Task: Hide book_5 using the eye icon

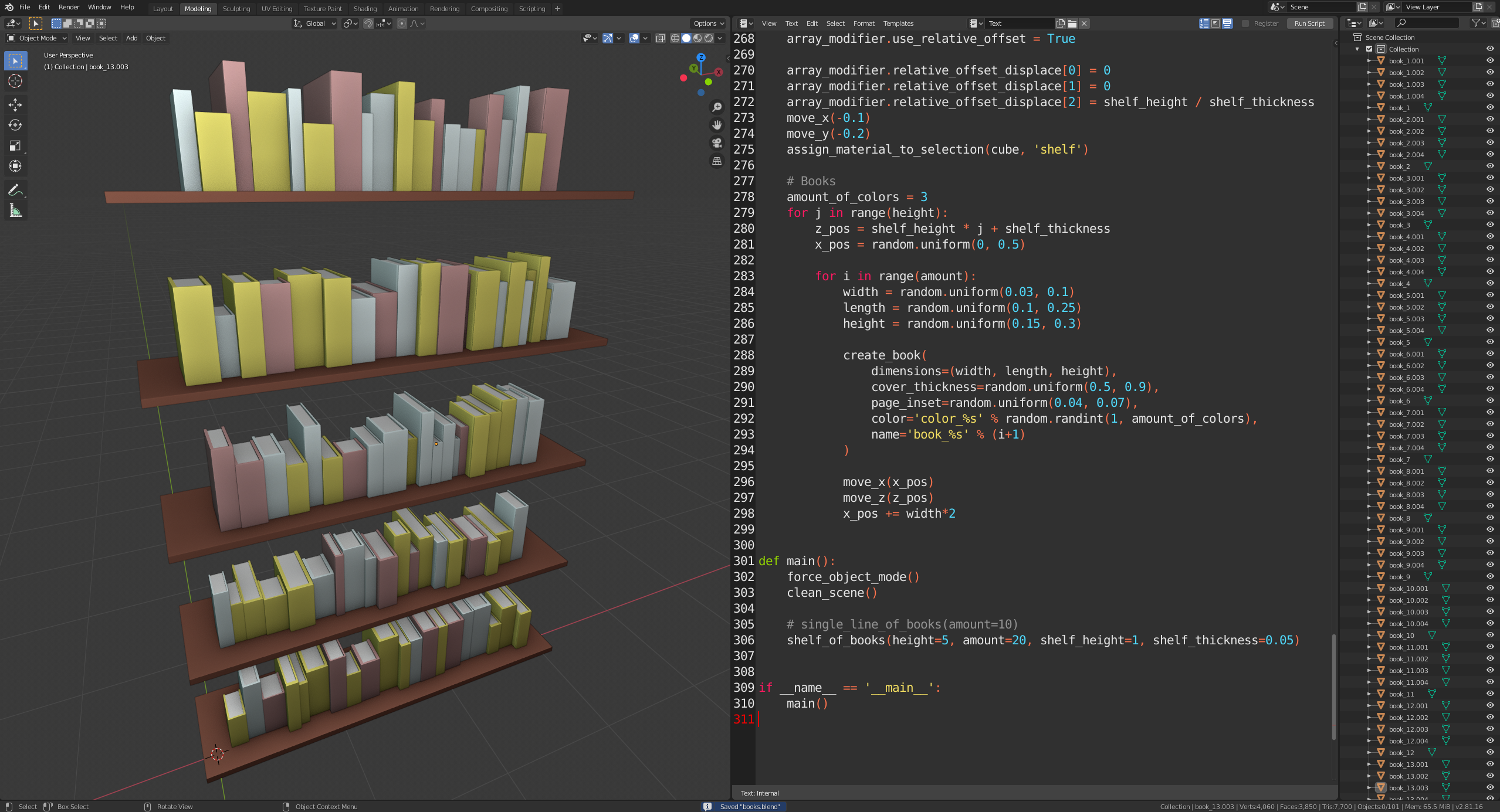Action: (x=1490, y=342)
